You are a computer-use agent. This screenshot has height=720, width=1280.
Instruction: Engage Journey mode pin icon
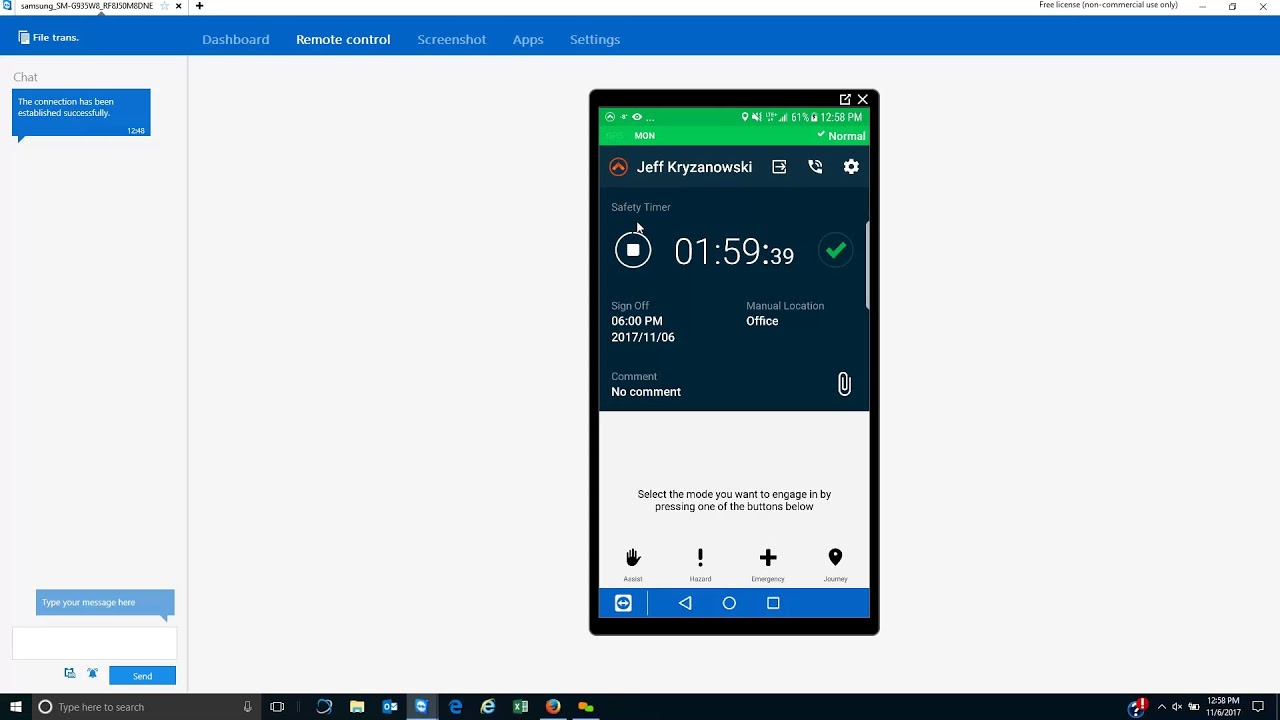point(835,558)
